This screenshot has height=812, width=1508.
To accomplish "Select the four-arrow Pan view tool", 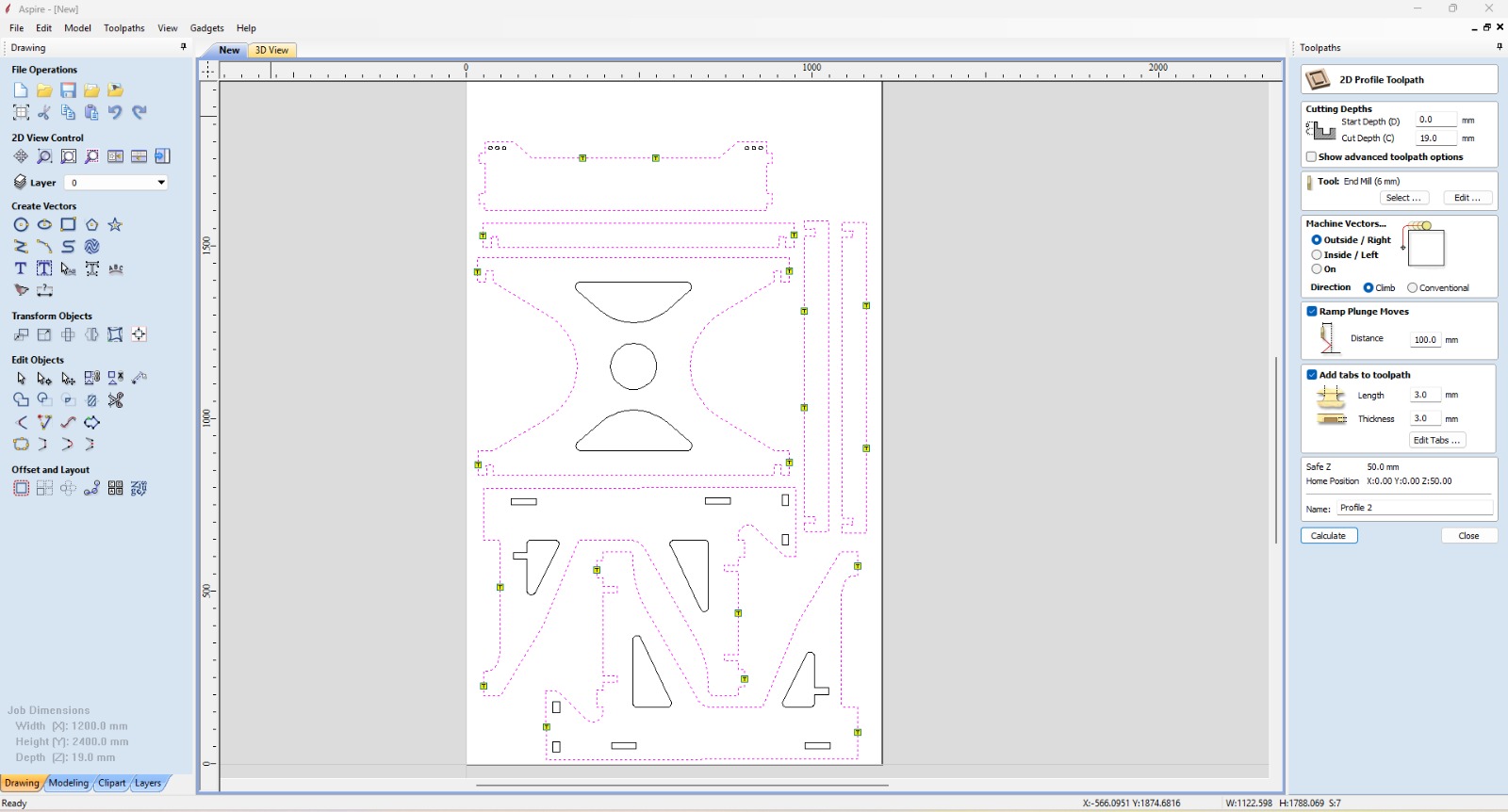I will point(21,156).
